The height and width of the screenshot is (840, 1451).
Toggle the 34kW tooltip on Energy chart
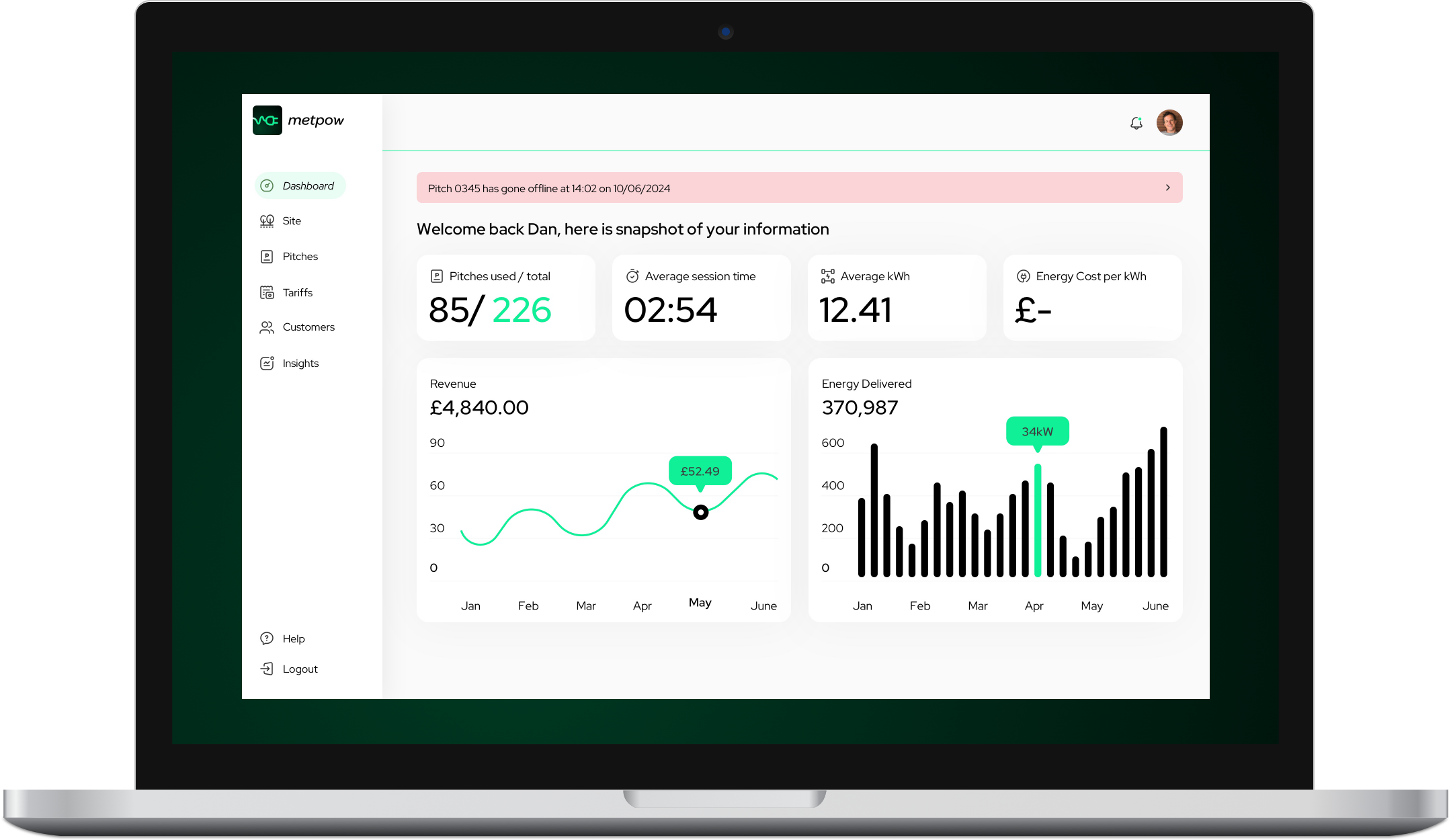pos(1037,431)
